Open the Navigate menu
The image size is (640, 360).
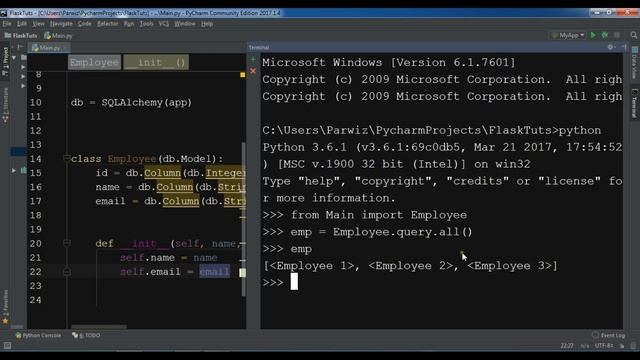click(x=61, y=24)
